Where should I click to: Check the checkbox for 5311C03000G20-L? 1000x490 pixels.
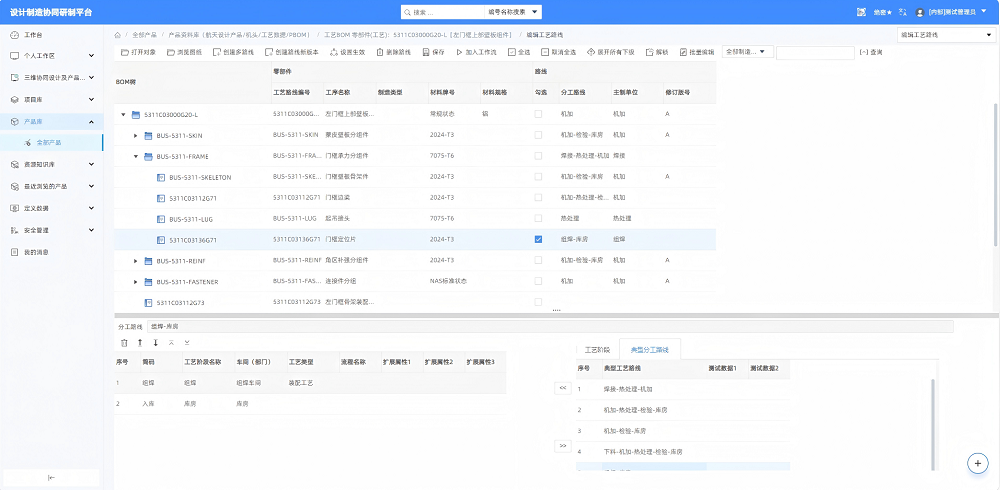point(538,114)
